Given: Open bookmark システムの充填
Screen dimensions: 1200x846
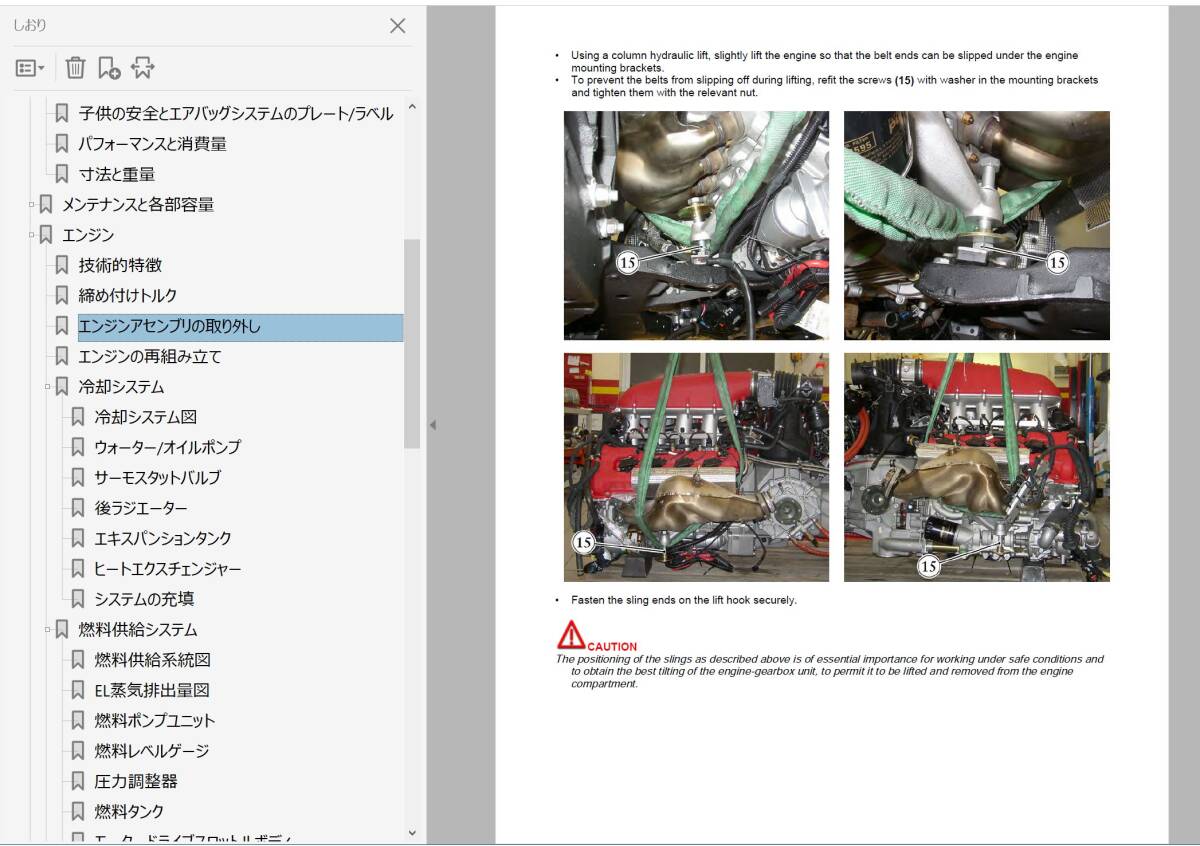Looking at the screenshot, I should pos(144,599).
